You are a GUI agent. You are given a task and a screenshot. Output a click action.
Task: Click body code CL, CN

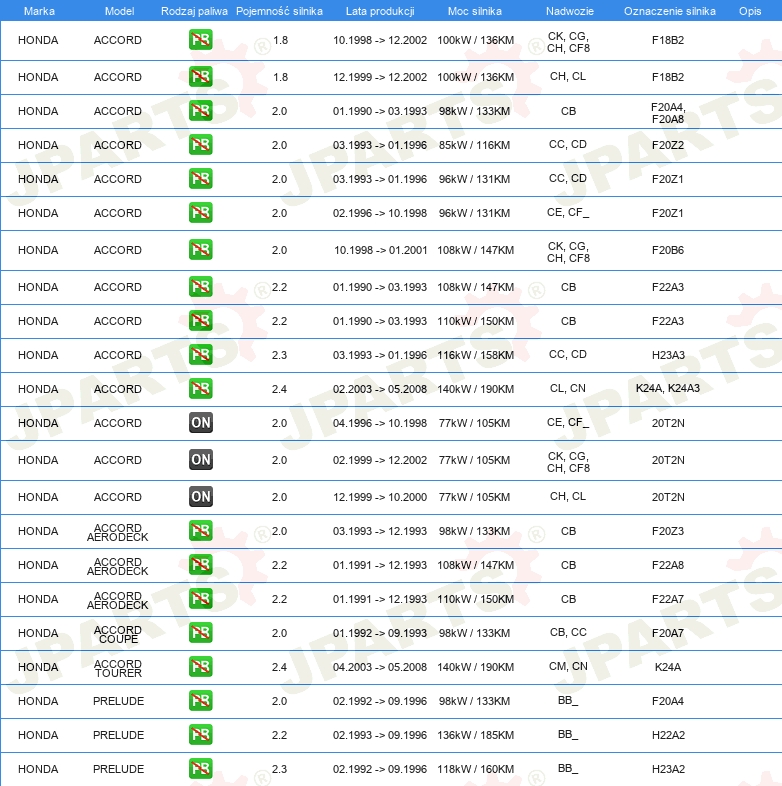[x=567, y=388]
